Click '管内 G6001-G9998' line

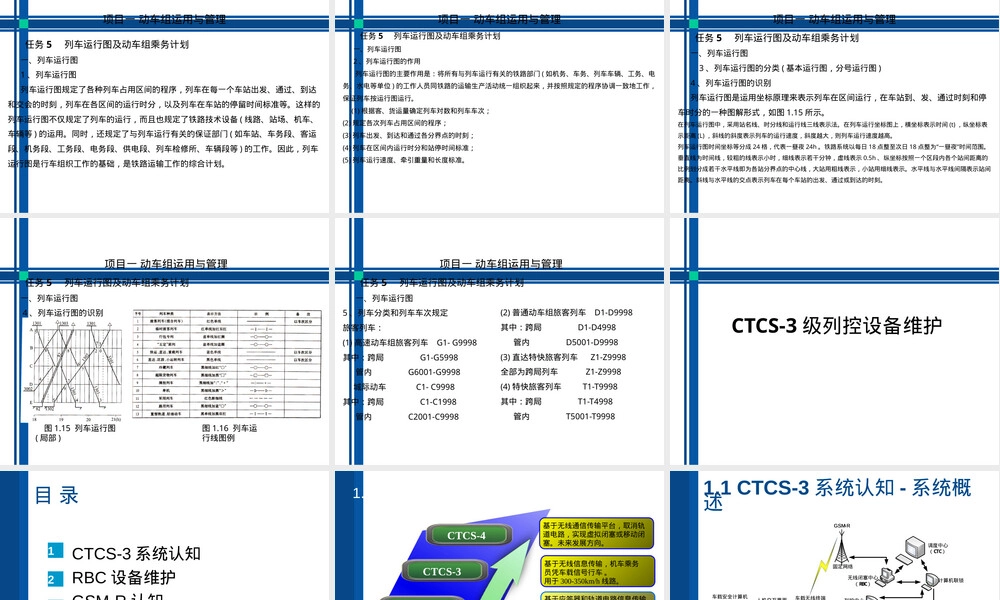[408, 372]
